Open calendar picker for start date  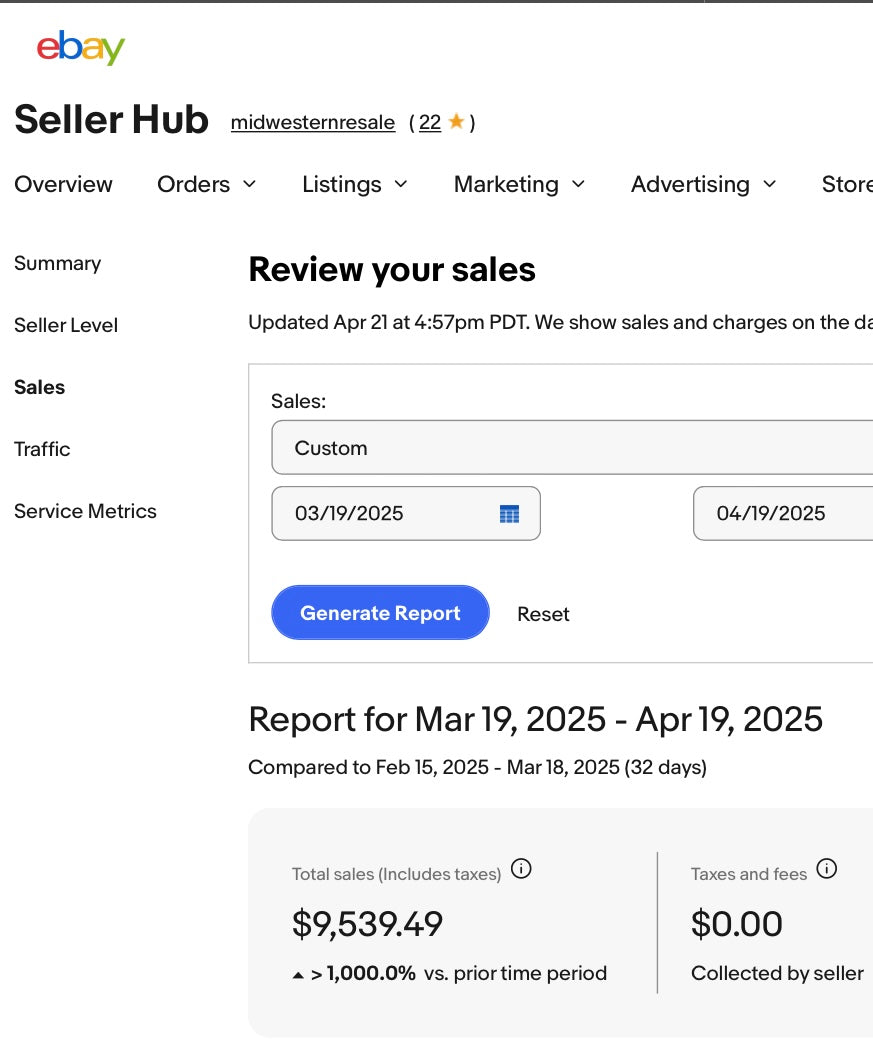(x=510, y=514)
